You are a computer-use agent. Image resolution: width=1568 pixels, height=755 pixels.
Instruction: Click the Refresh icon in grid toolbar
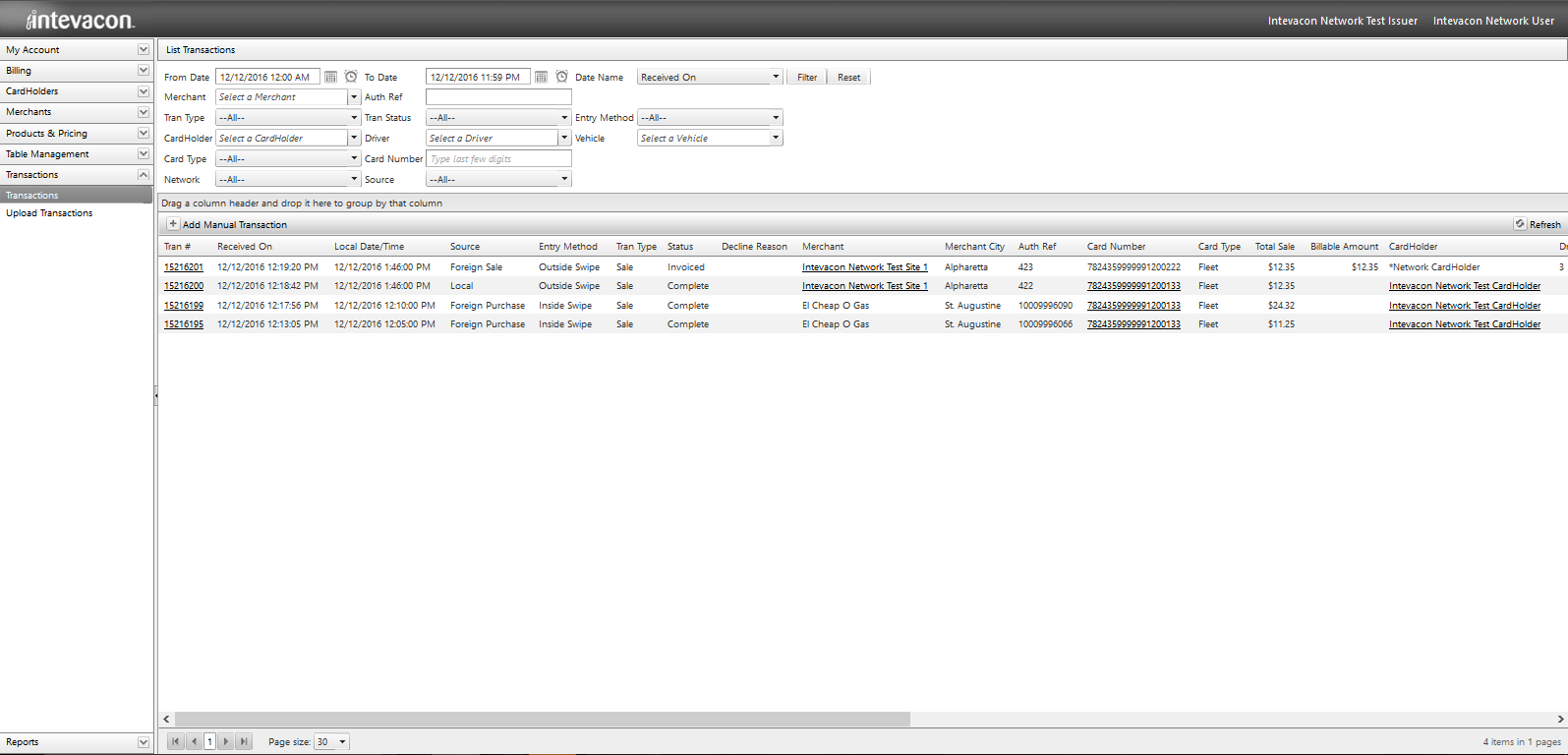(x=1520, y=224)
